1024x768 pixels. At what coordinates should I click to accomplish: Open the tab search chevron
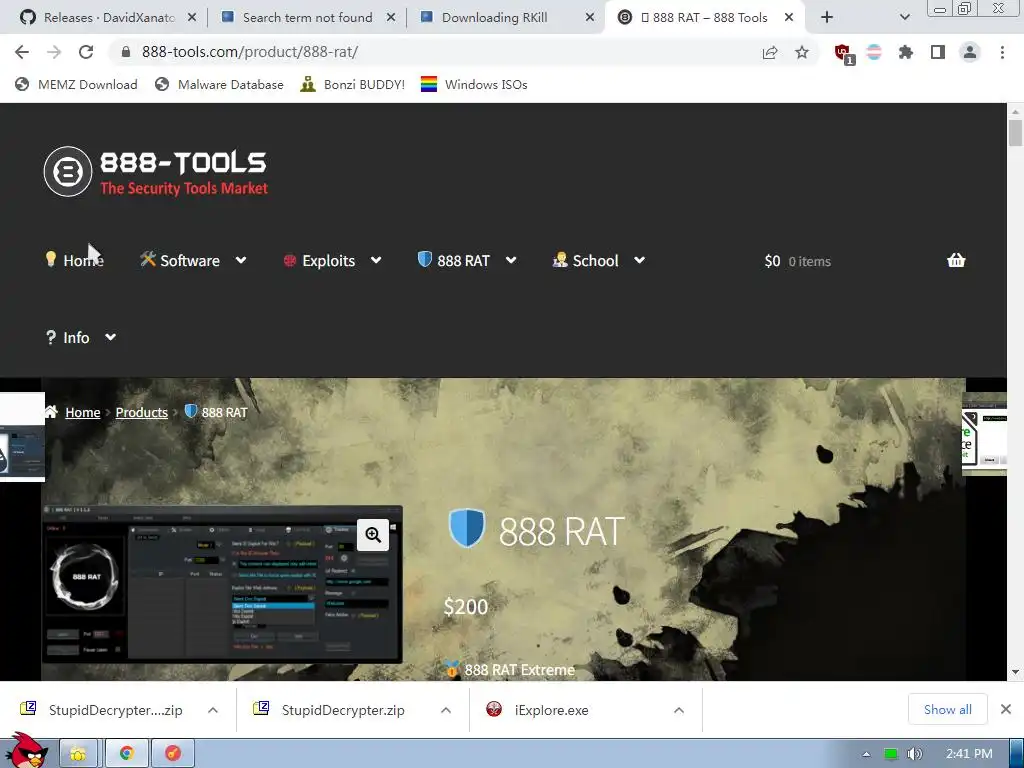pos(904,18)
